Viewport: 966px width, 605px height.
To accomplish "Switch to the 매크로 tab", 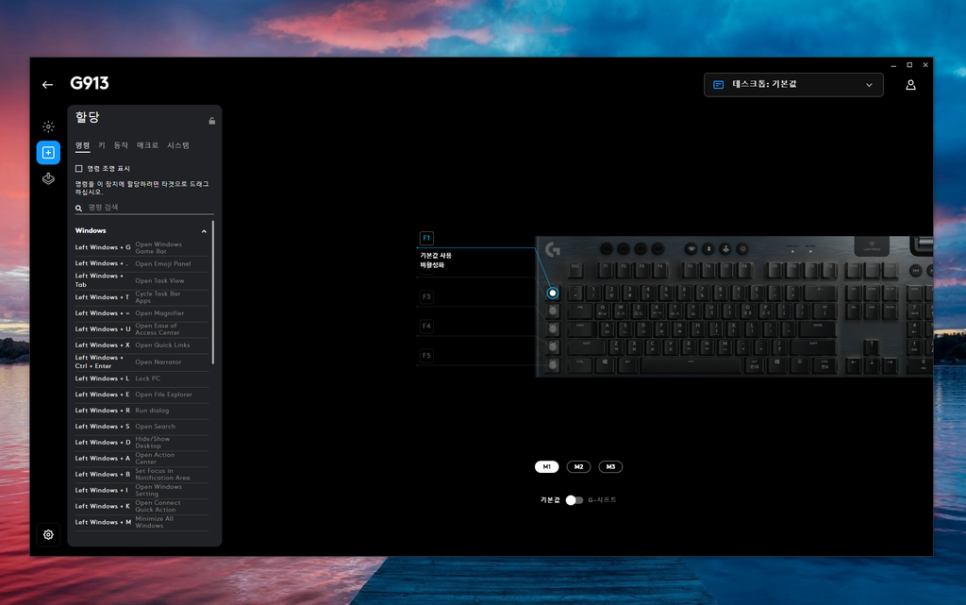I will [147, 145].
